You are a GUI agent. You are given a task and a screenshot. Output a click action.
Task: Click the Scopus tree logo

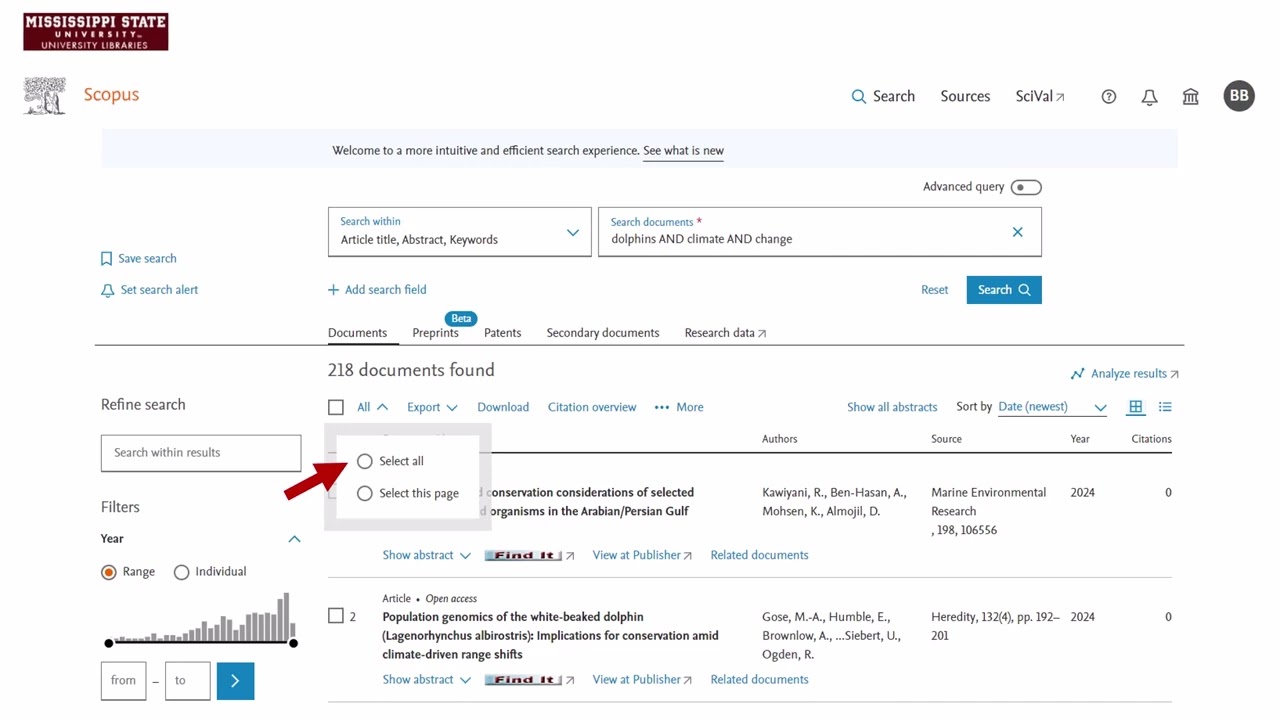(x=45, y=96)
